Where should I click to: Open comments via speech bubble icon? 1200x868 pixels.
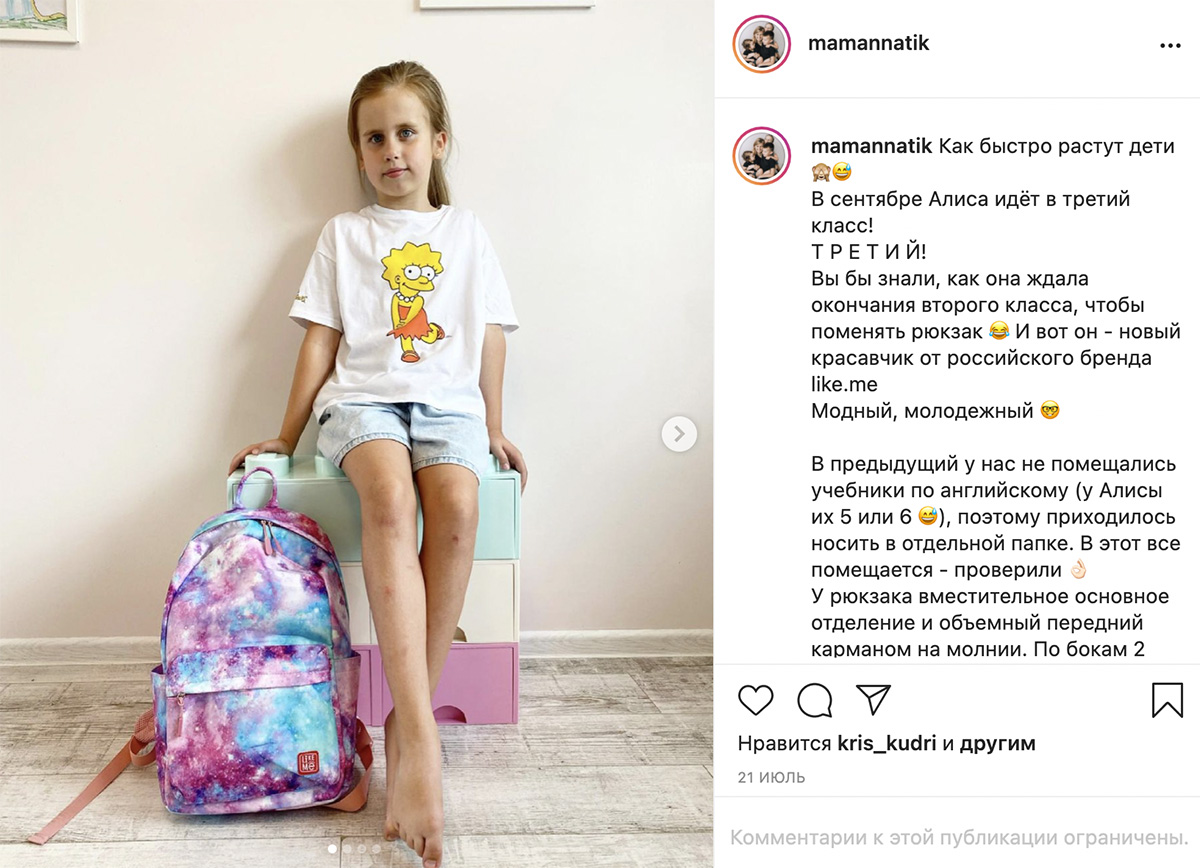coord(815,699)
